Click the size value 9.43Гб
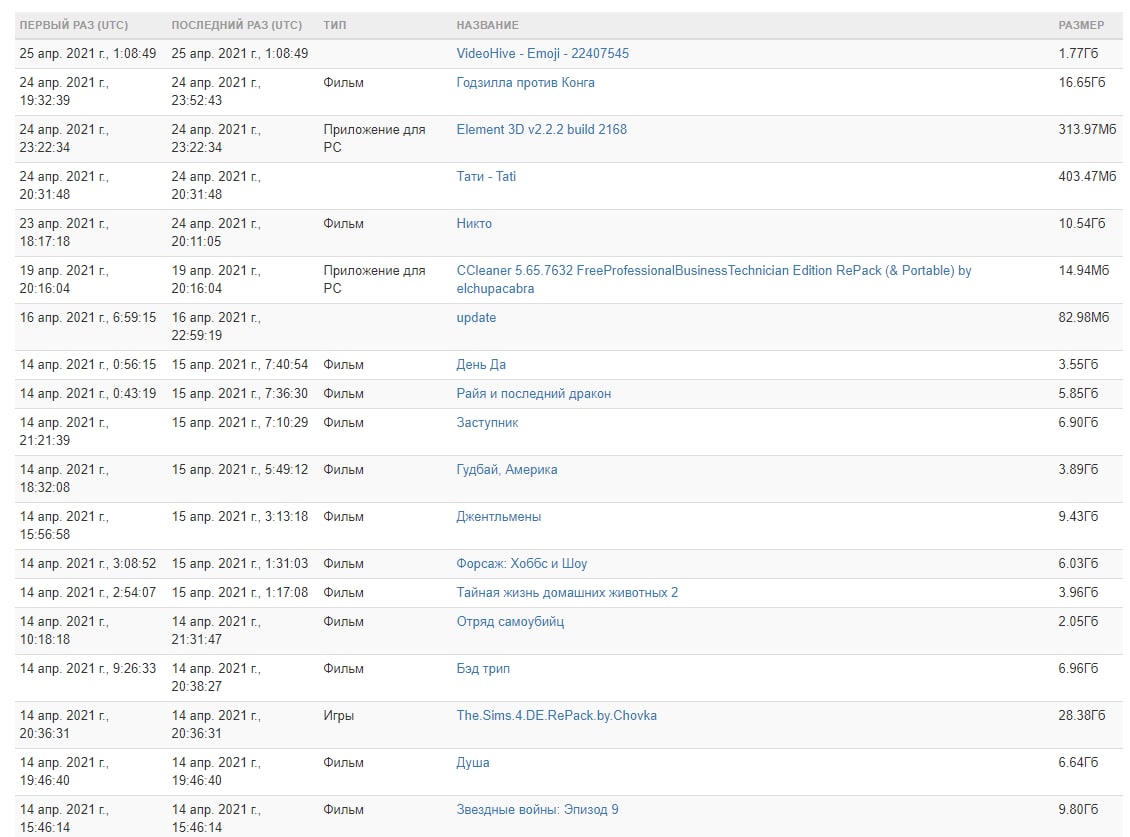The image size is (1130, 837). pos(1078,517)
